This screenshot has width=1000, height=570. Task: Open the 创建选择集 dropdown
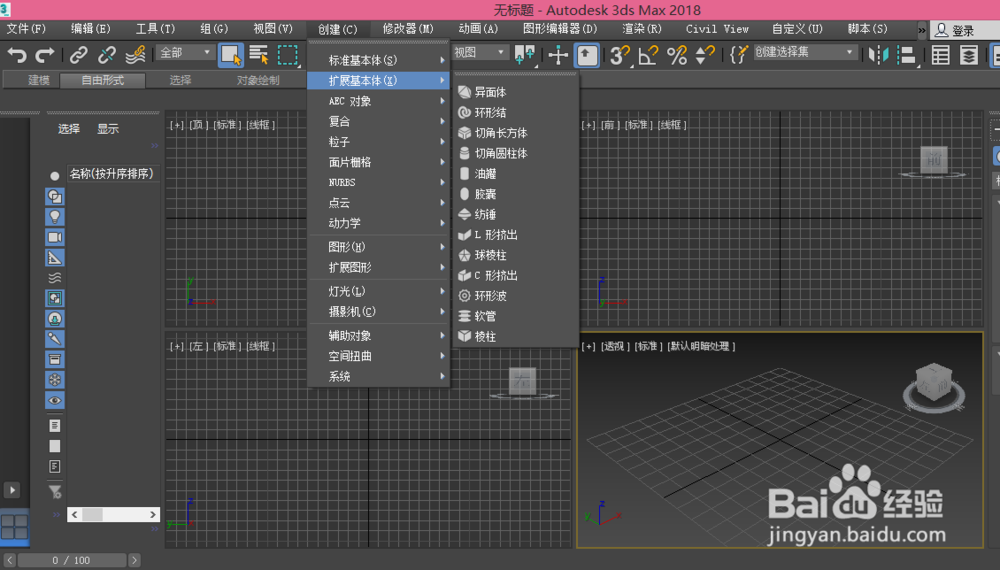tap(805, 52)
